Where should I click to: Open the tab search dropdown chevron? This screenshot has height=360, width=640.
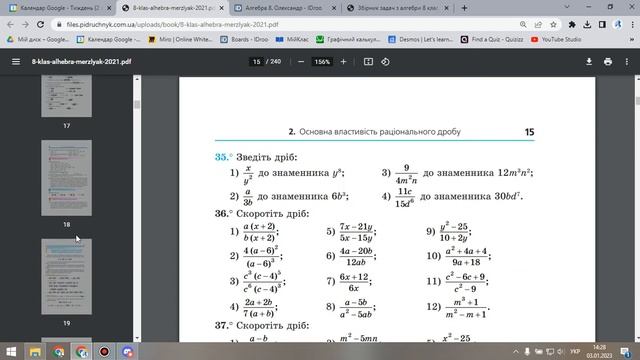567,7
